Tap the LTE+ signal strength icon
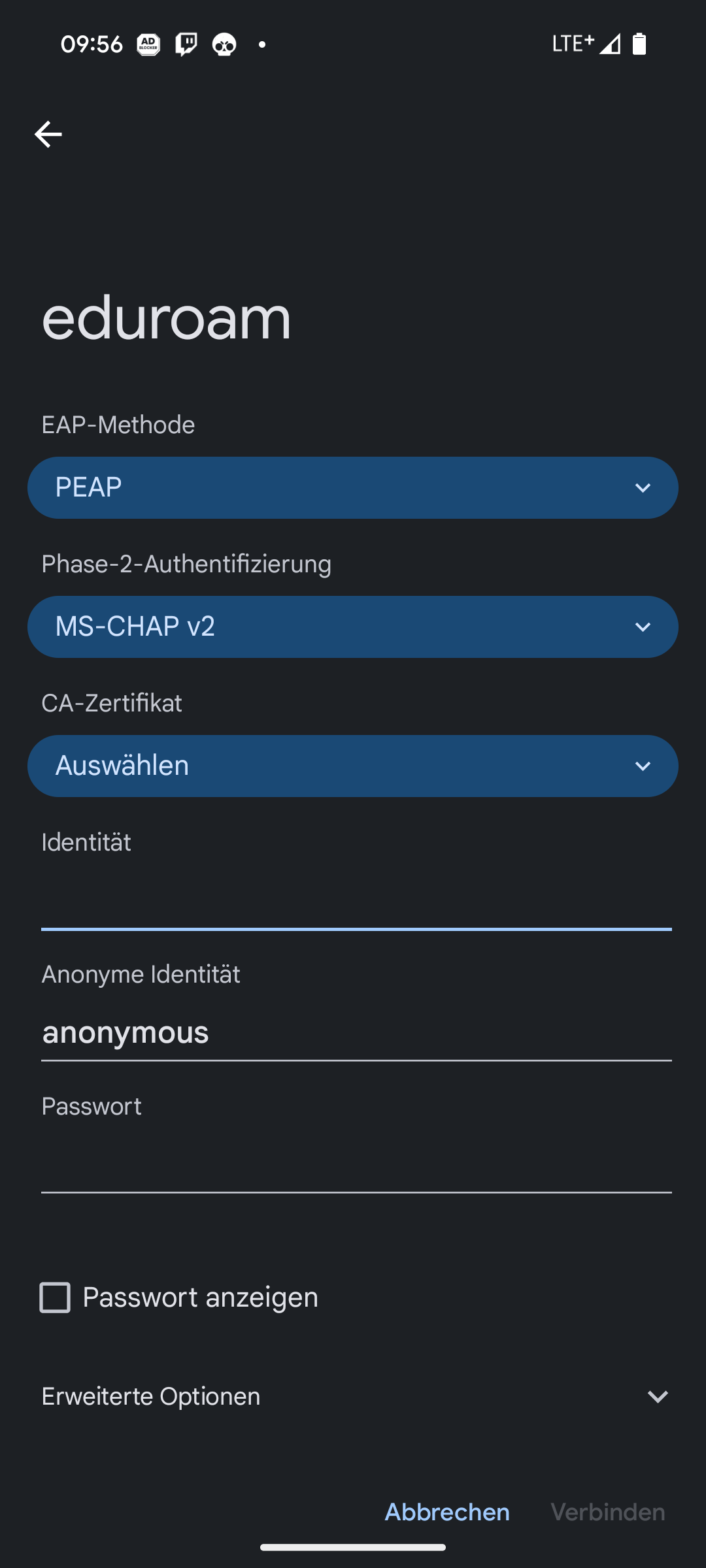The height and width of the screenshot is (1568, 706). (586, 44)
